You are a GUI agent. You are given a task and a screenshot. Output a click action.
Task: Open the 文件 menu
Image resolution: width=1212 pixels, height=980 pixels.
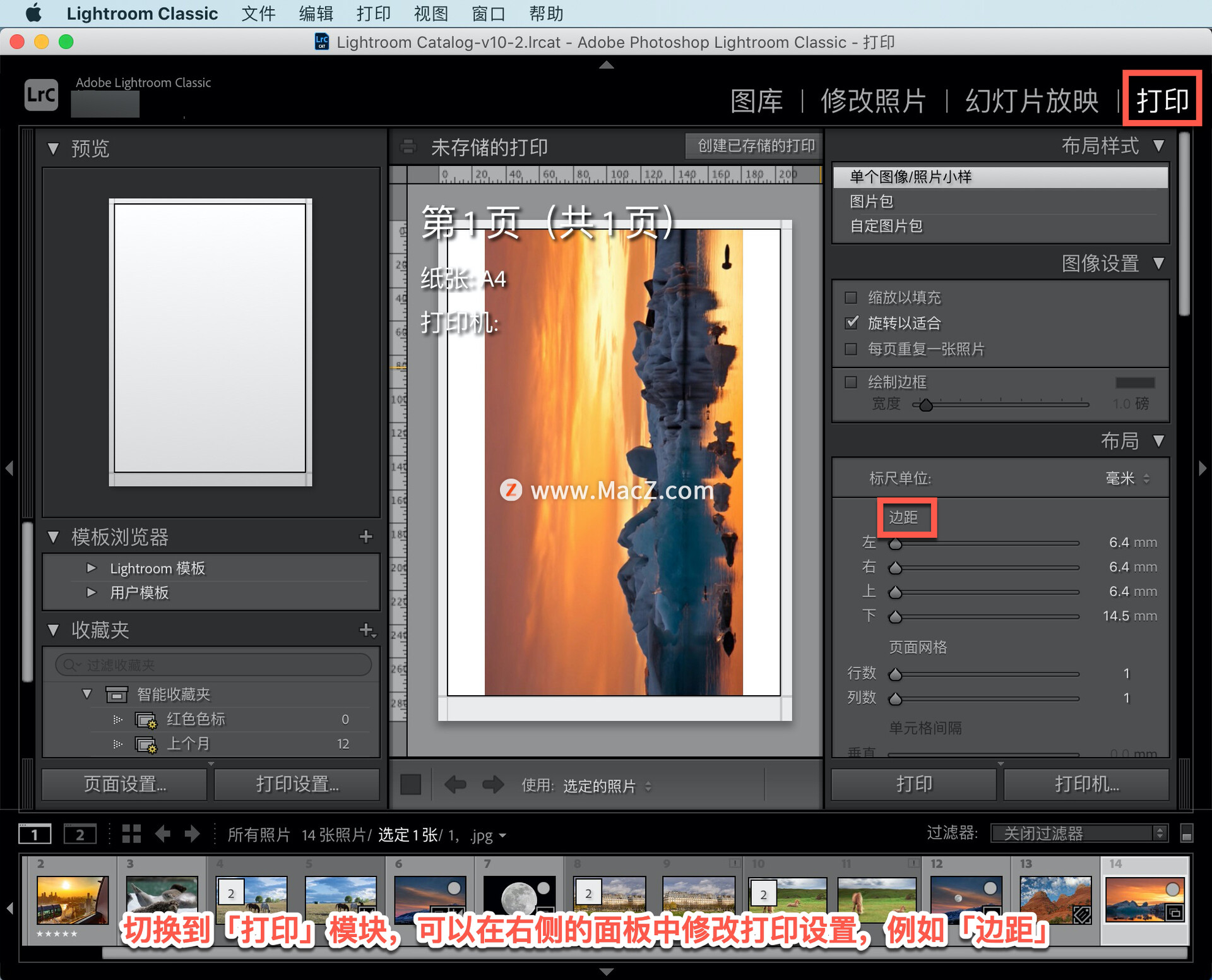[x=258, y=13]
